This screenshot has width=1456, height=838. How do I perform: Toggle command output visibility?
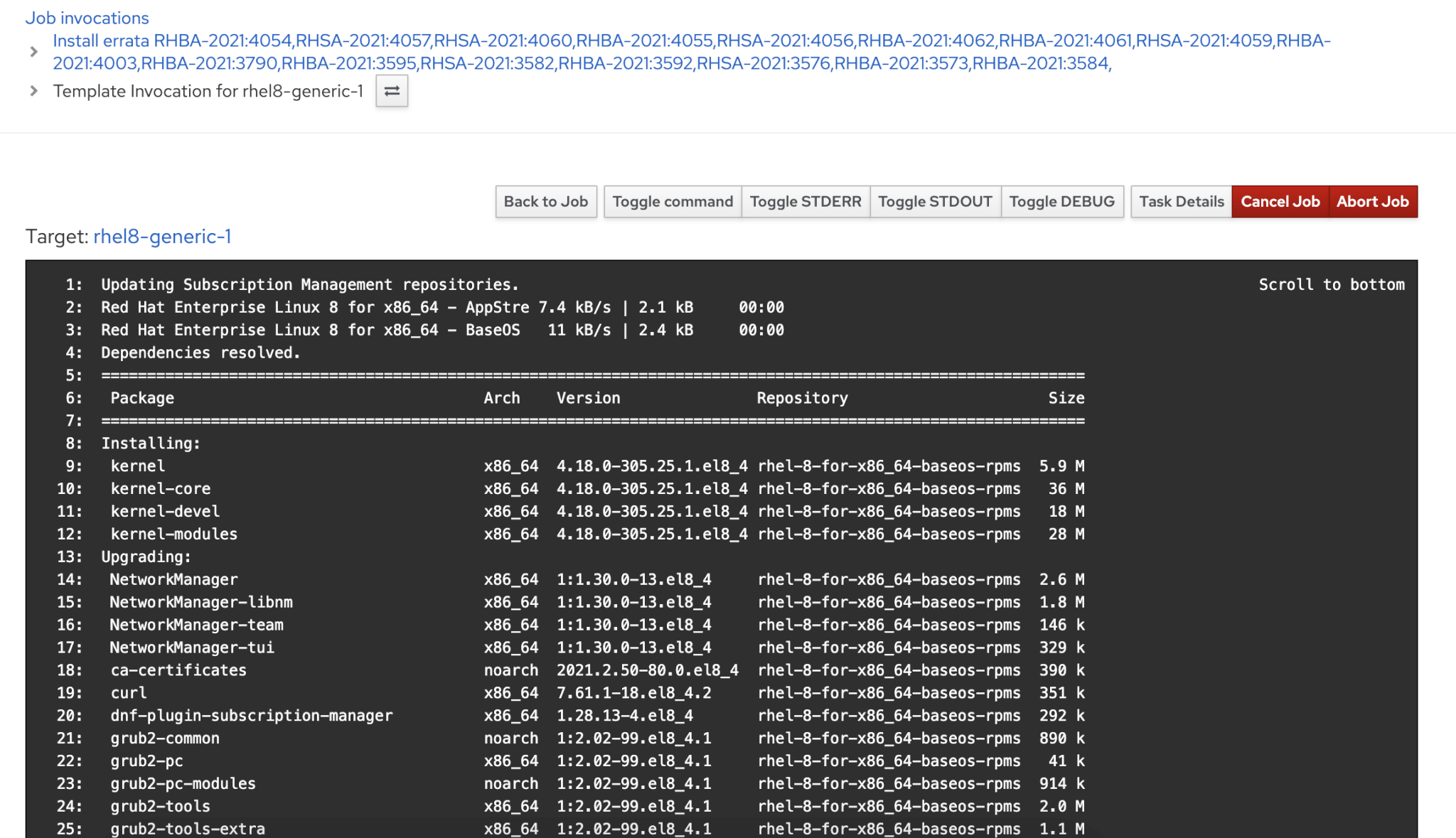pos(672,202)
